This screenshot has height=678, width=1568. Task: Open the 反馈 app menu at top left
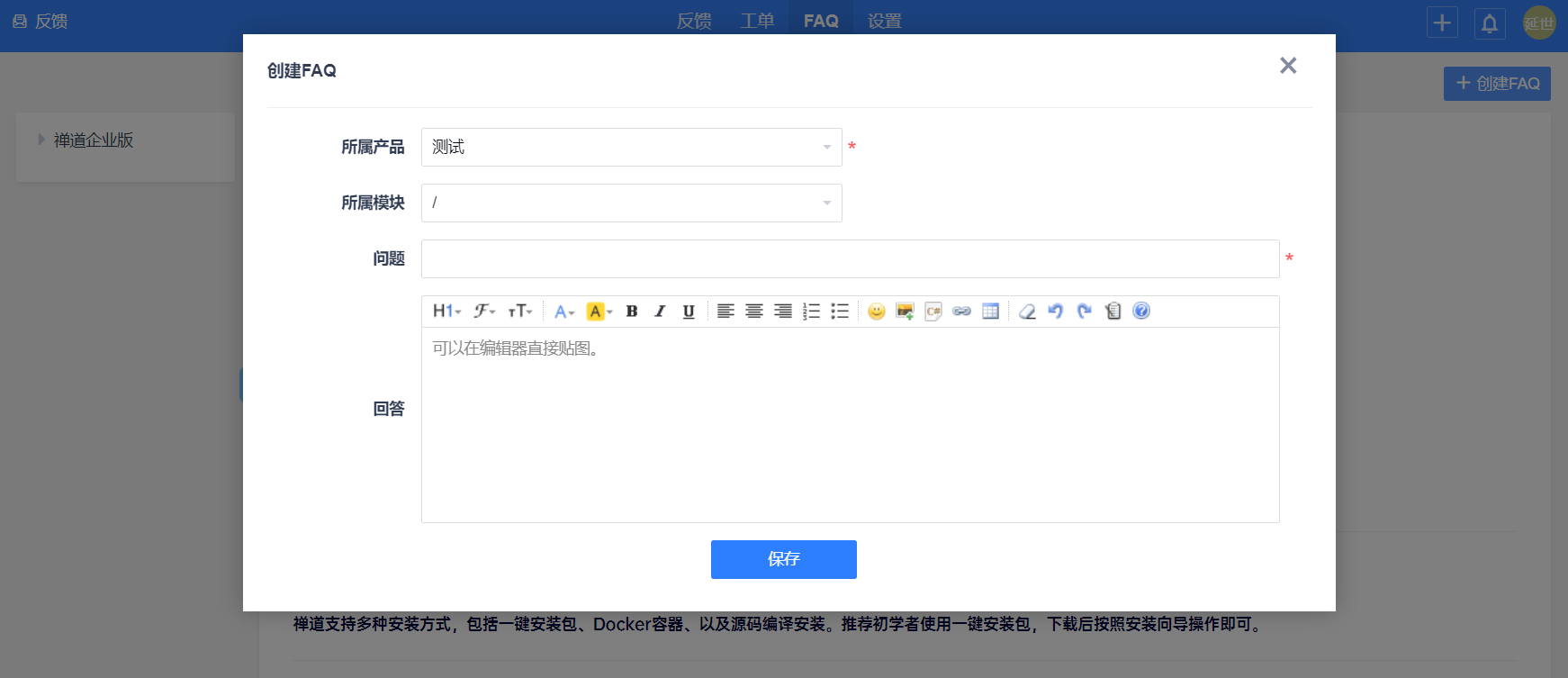41,21
